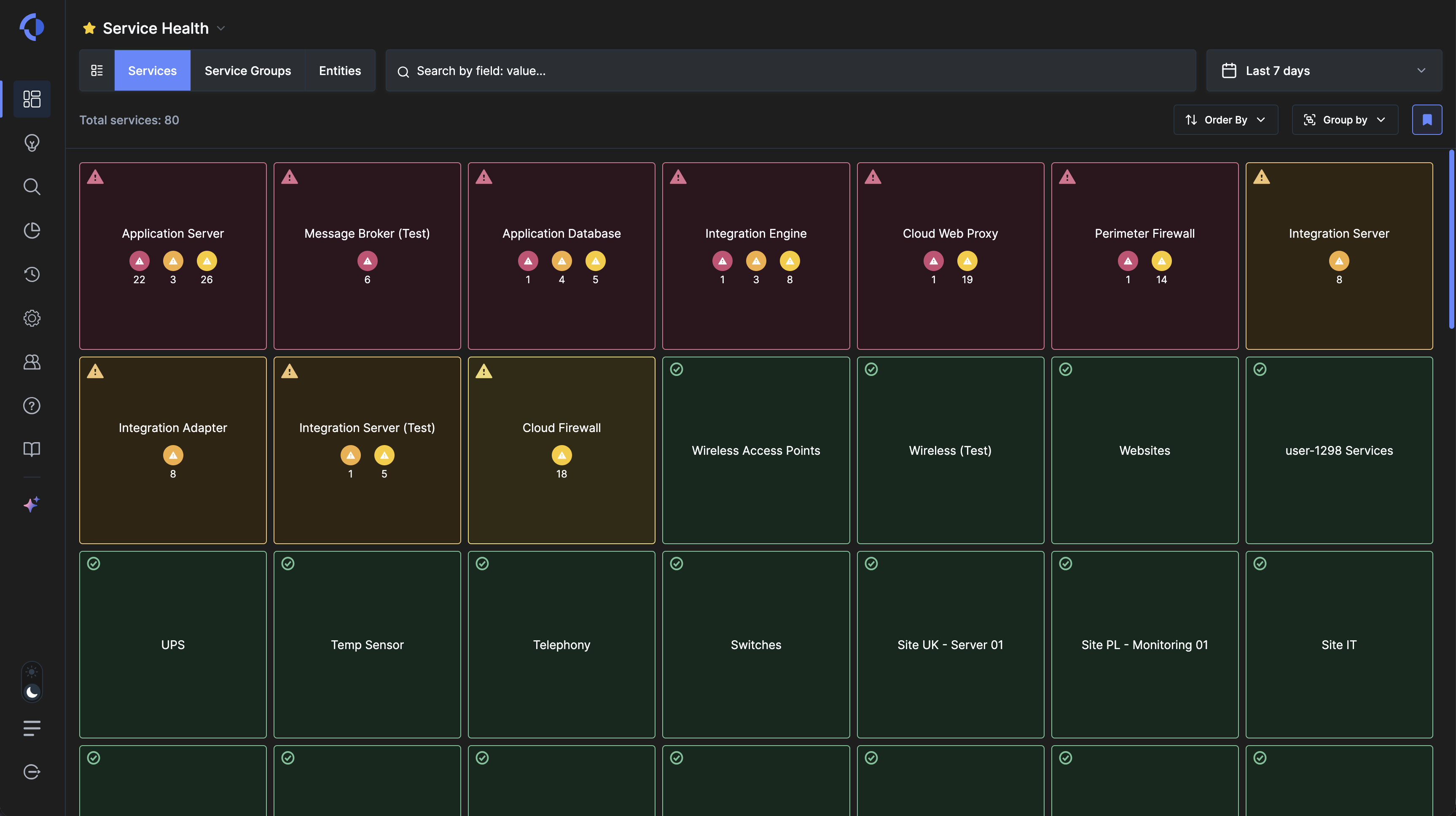Viewport: 1456px width, 816px height.
Task: Switch to the Entities tab
Action: (x=340, y=70)
